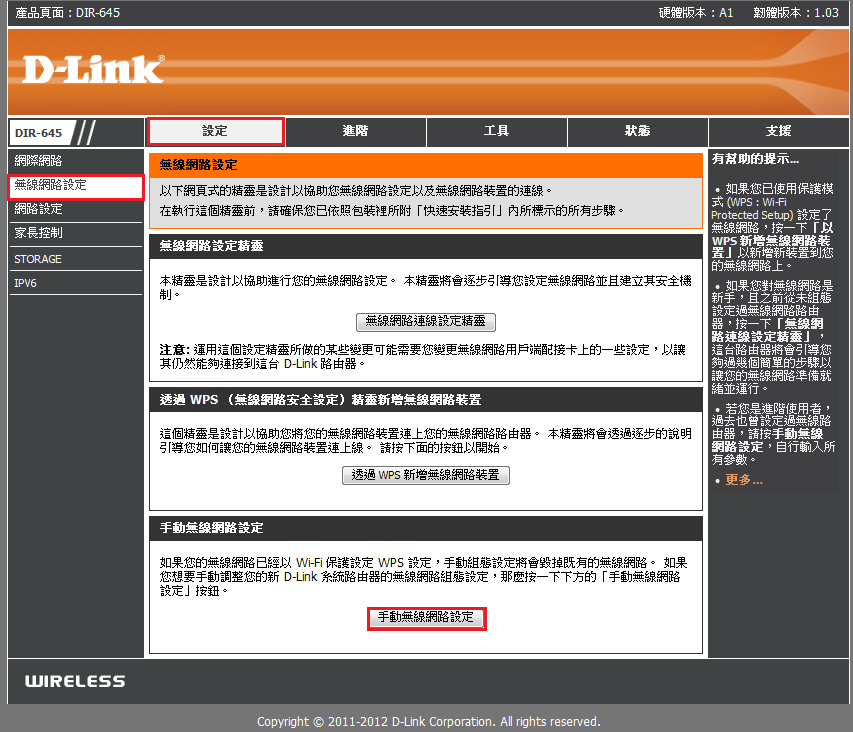Screen dimensions: 853x732
Task: Click the 硬體版本 : A1 text
Action: 696,13
